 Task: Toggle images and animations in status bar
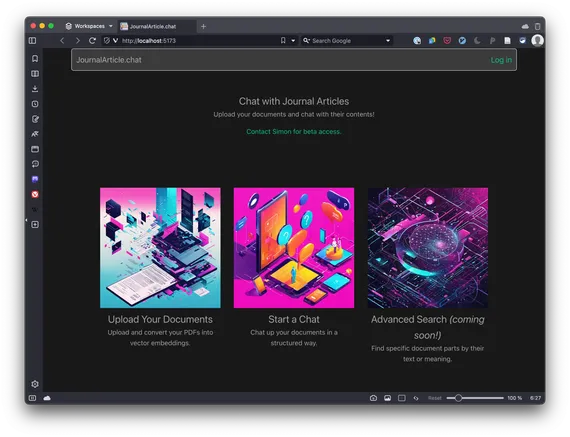coord(388,398)
